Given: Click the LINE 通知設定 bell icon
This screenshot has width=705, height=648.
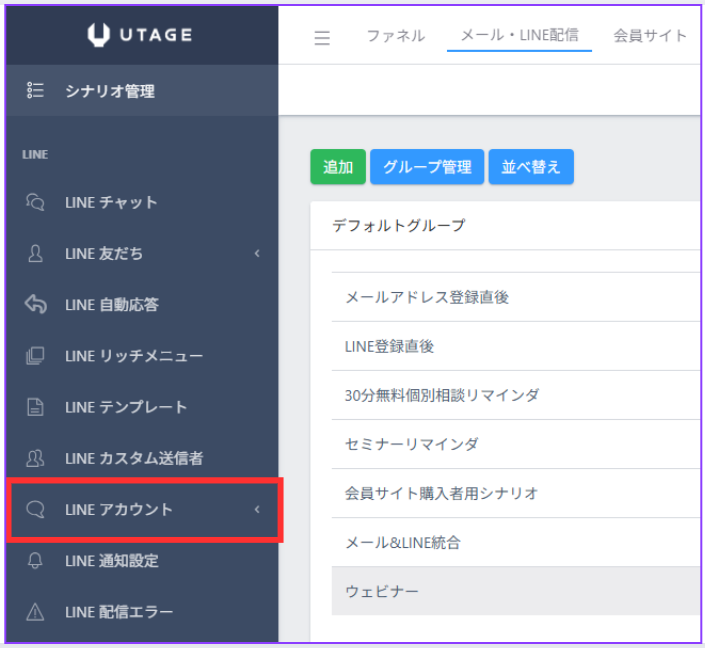Looking at the screenshot, I should point(35,561).
